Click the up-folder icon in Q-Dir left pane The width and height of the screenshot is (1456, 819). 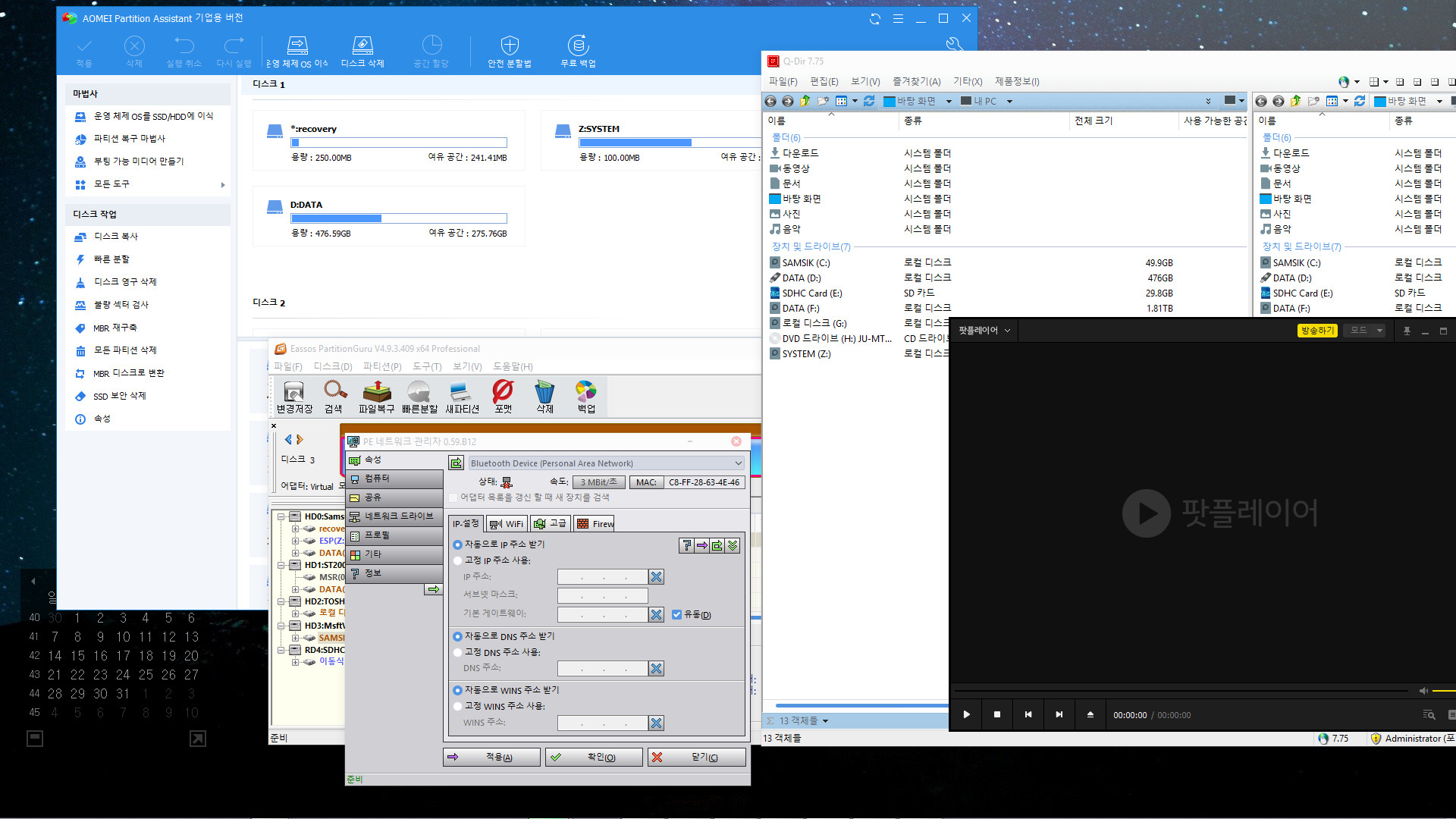point(805,101)
